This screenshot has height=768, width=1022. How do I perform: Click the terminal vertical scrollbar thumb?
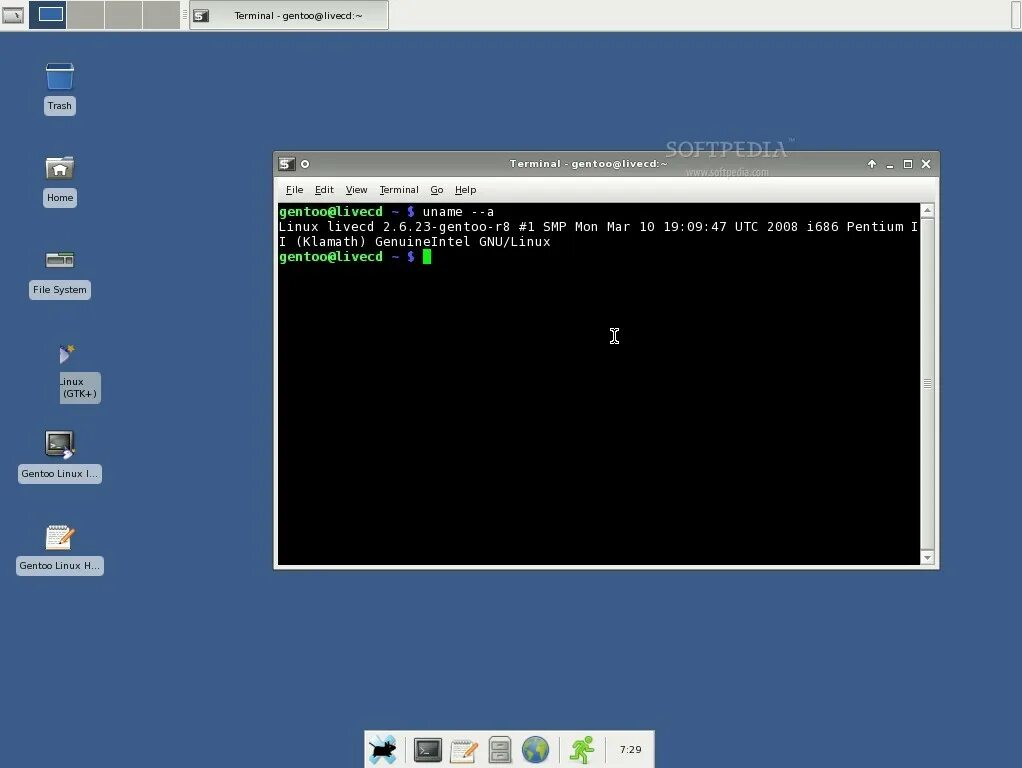click(927, 384)
